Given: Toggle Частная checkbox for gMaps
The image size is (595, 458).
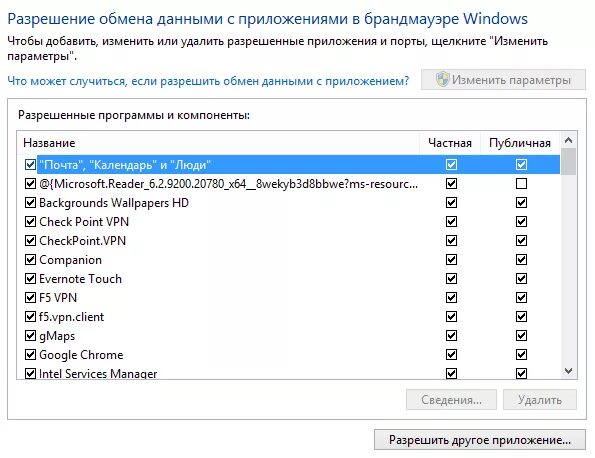Looking at the screenshot, I should pyautogui.click(x=451, y=335).
